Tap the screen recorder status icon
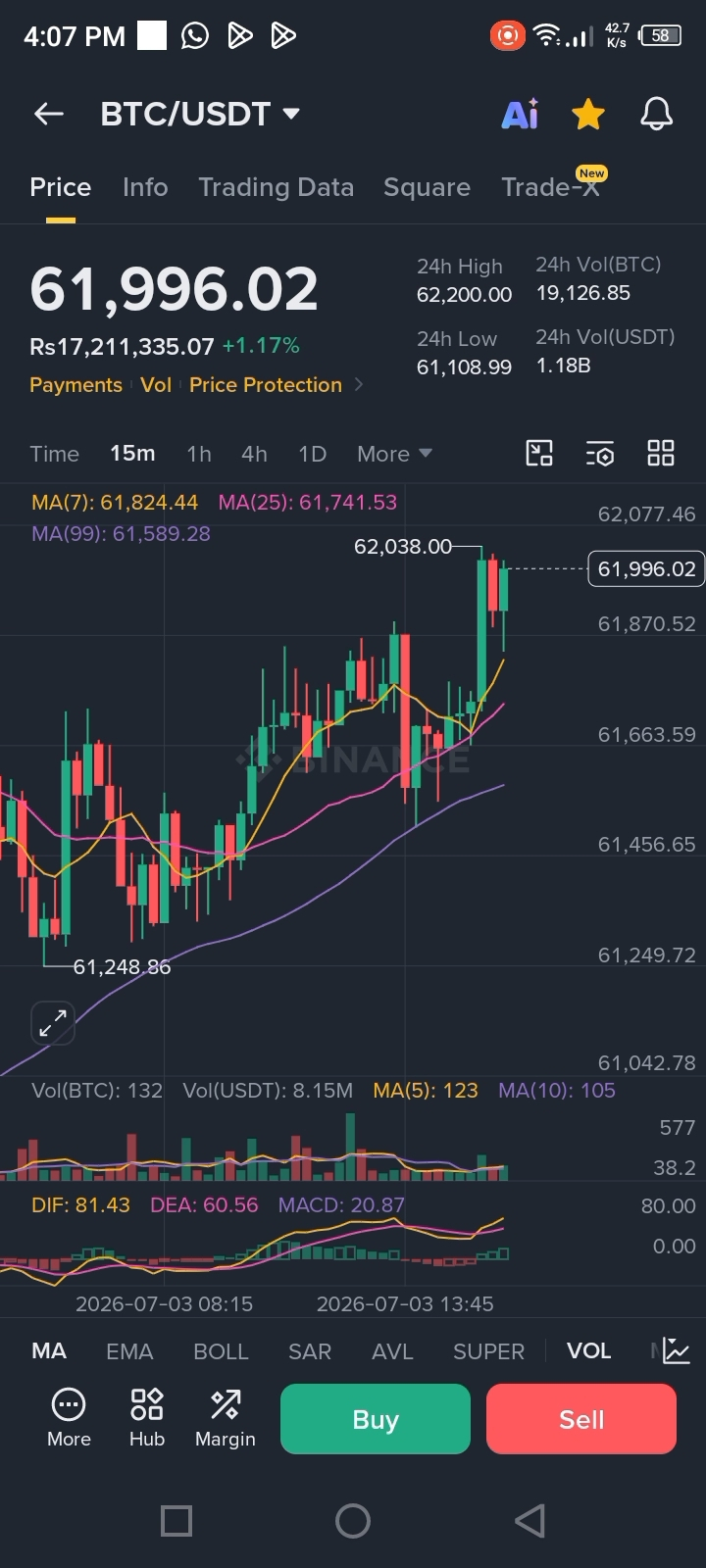The width and height of the screenshot is (706, 1568). click(x=508, y=36)
